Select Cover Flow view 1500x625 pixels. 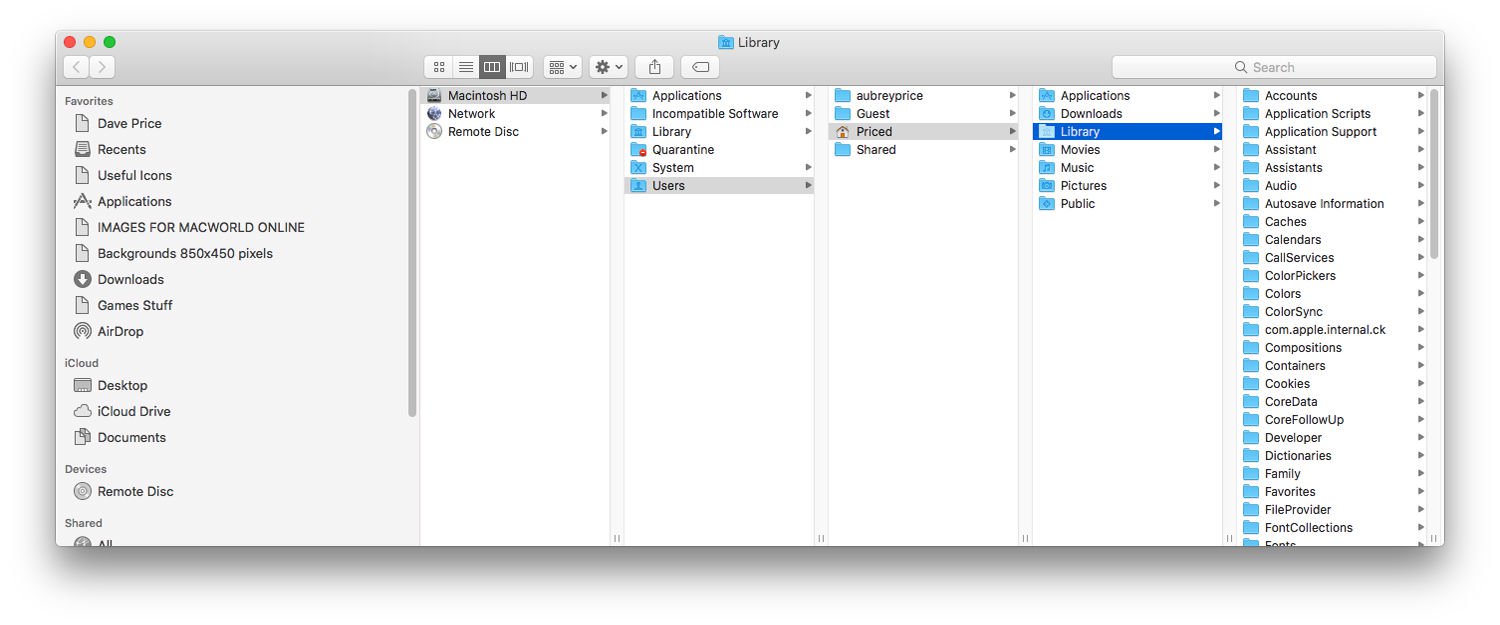[x=518, y=67]
